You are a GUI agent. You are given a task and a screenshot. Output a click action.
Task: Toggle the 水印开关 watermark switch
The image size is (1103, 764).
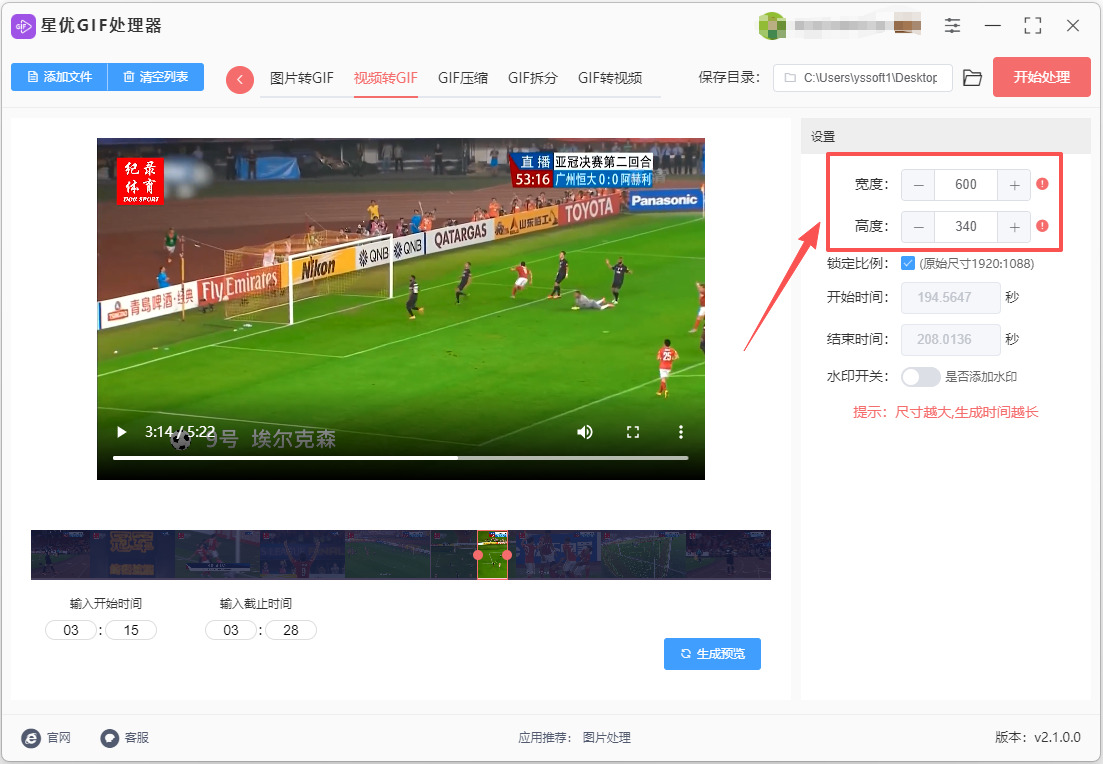921,377
